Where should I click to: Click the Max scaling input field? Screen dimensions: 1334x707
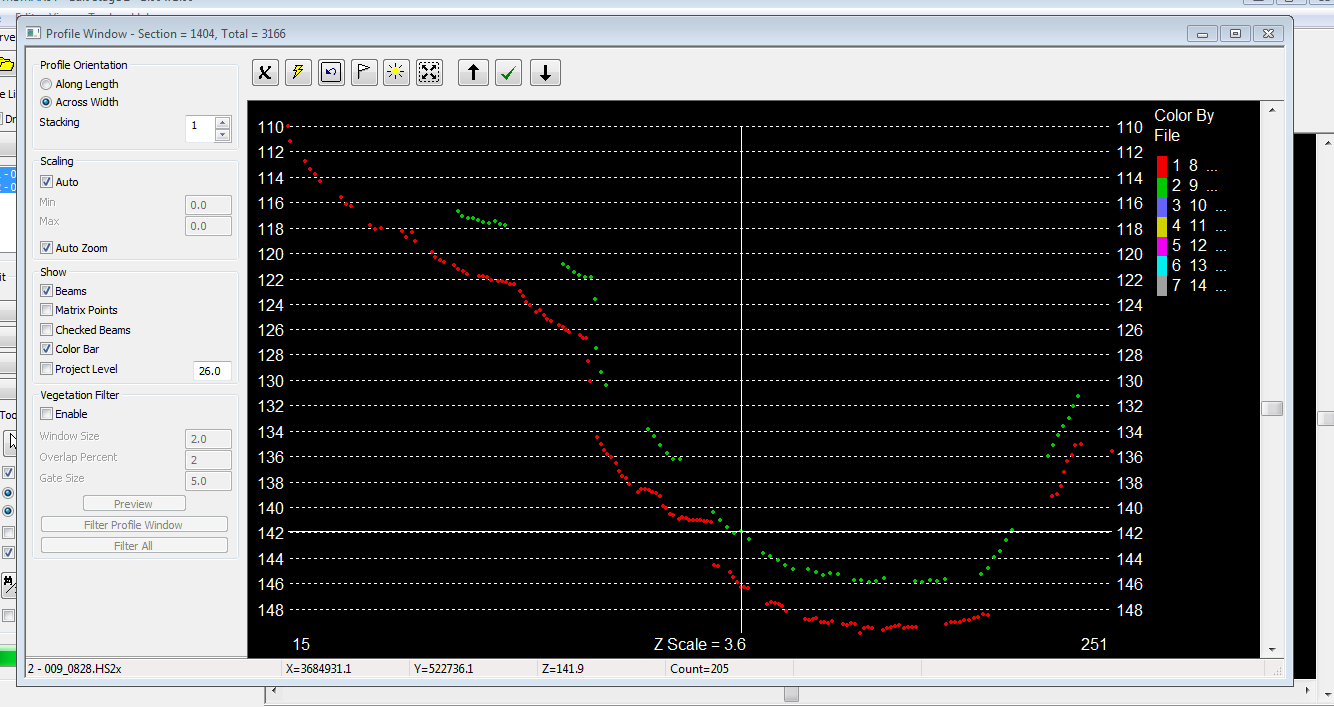point(209,226)
